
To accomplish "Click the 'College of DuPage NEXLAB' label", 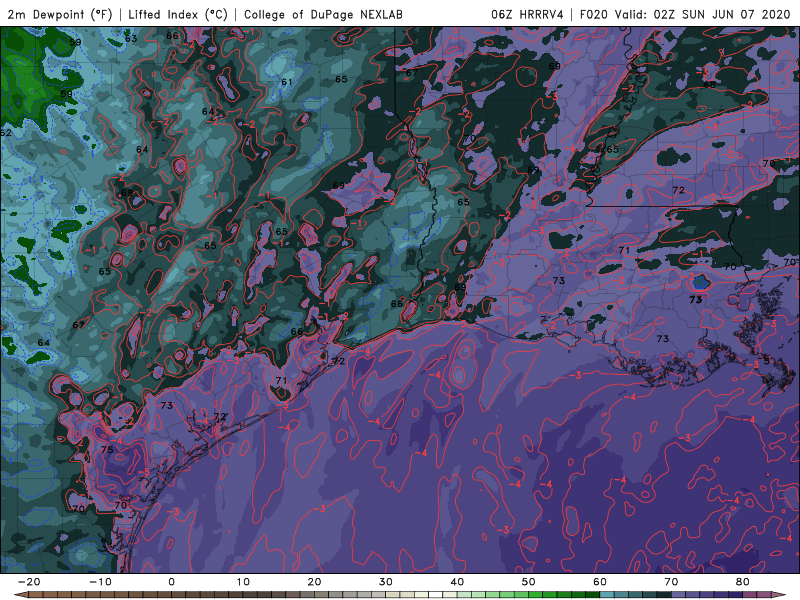I will click(323, 14).
